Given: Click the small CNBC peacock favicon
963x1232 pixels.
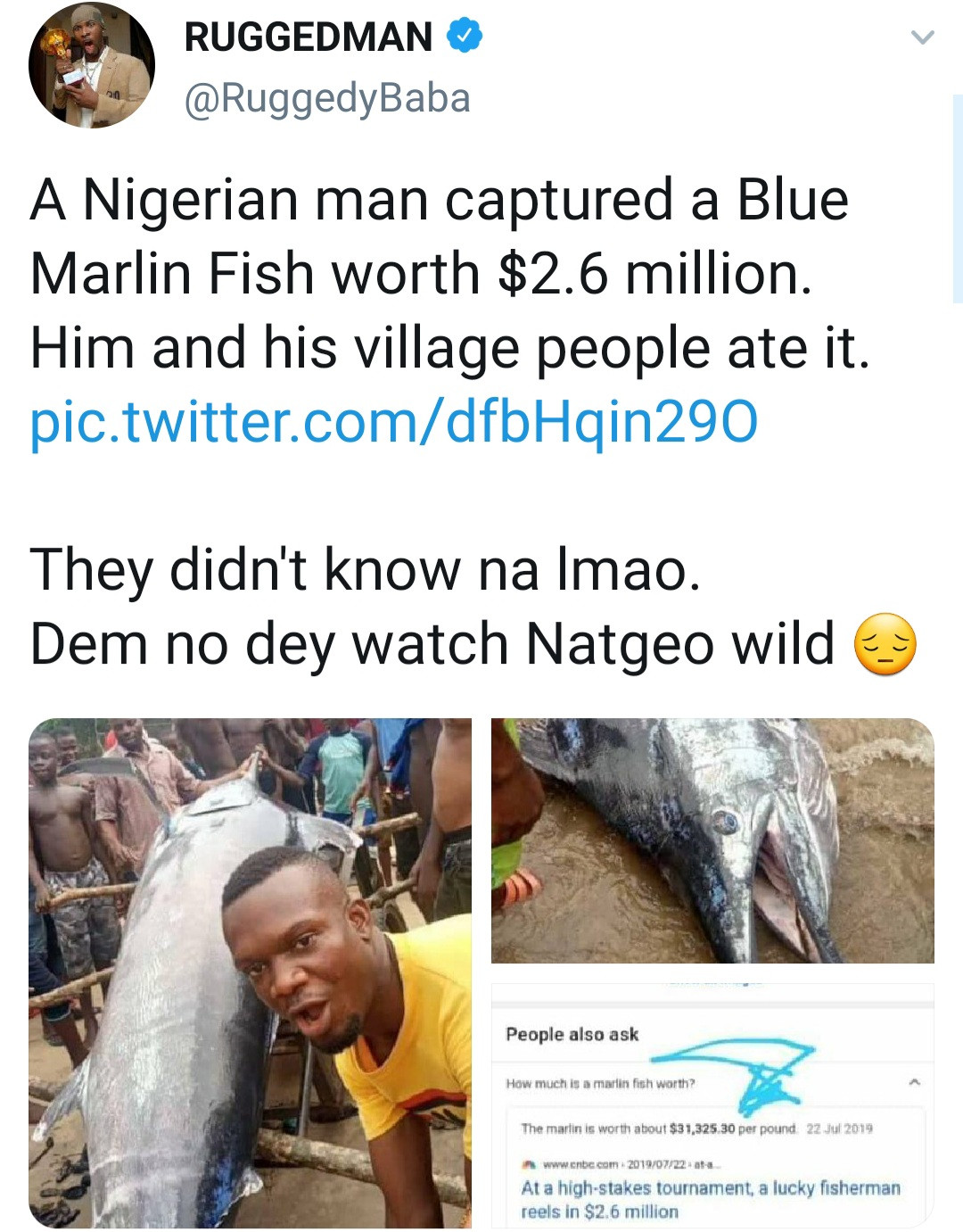Looking at the screenshot, I should pos(528,1163).
